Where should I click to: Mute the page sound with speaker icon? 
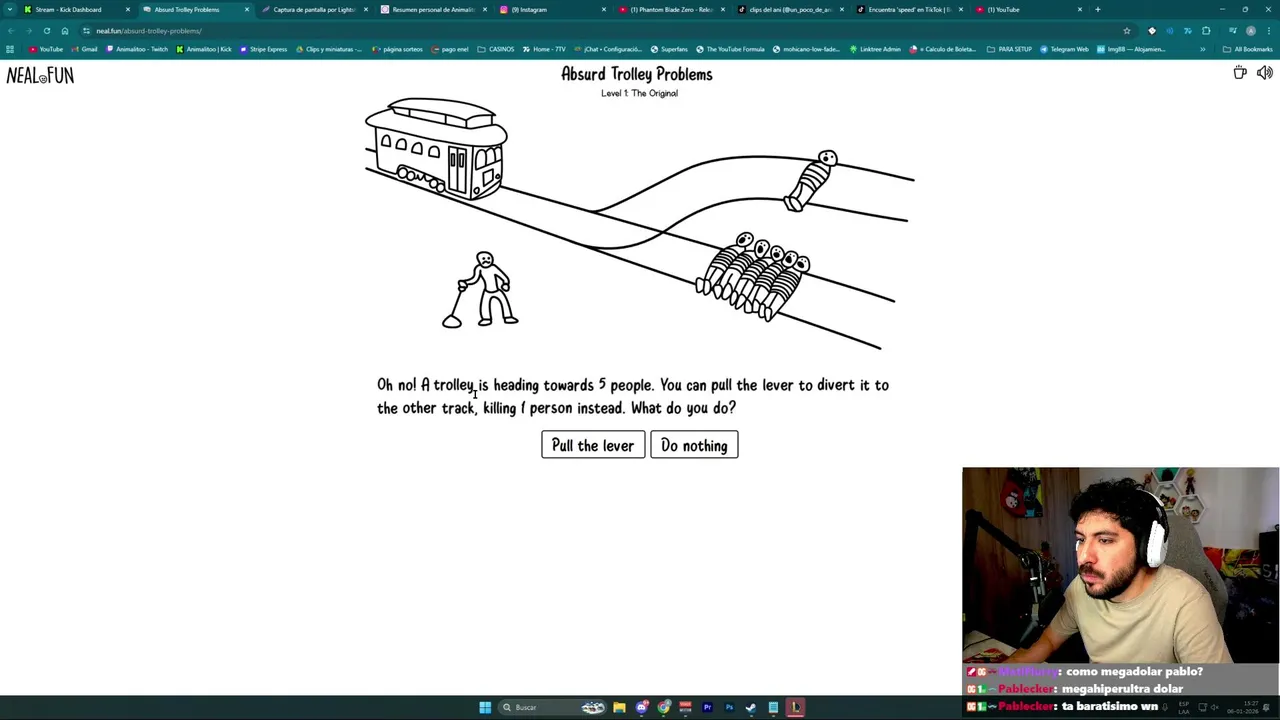click(x=1265, y=73)
